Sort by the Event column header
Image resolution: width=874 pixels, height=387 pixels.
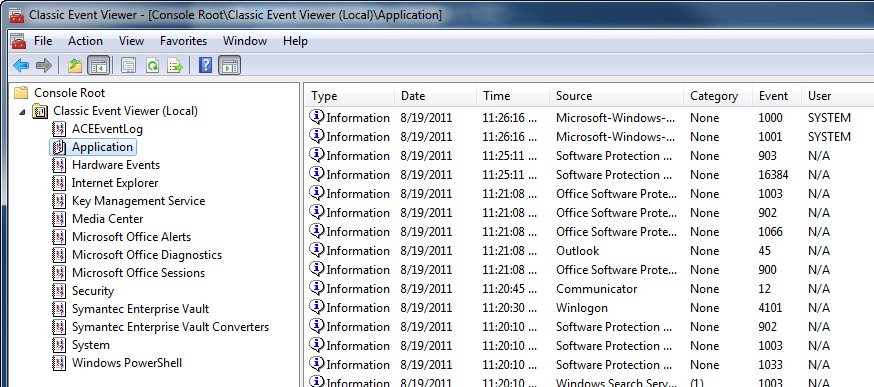(777, 96)
